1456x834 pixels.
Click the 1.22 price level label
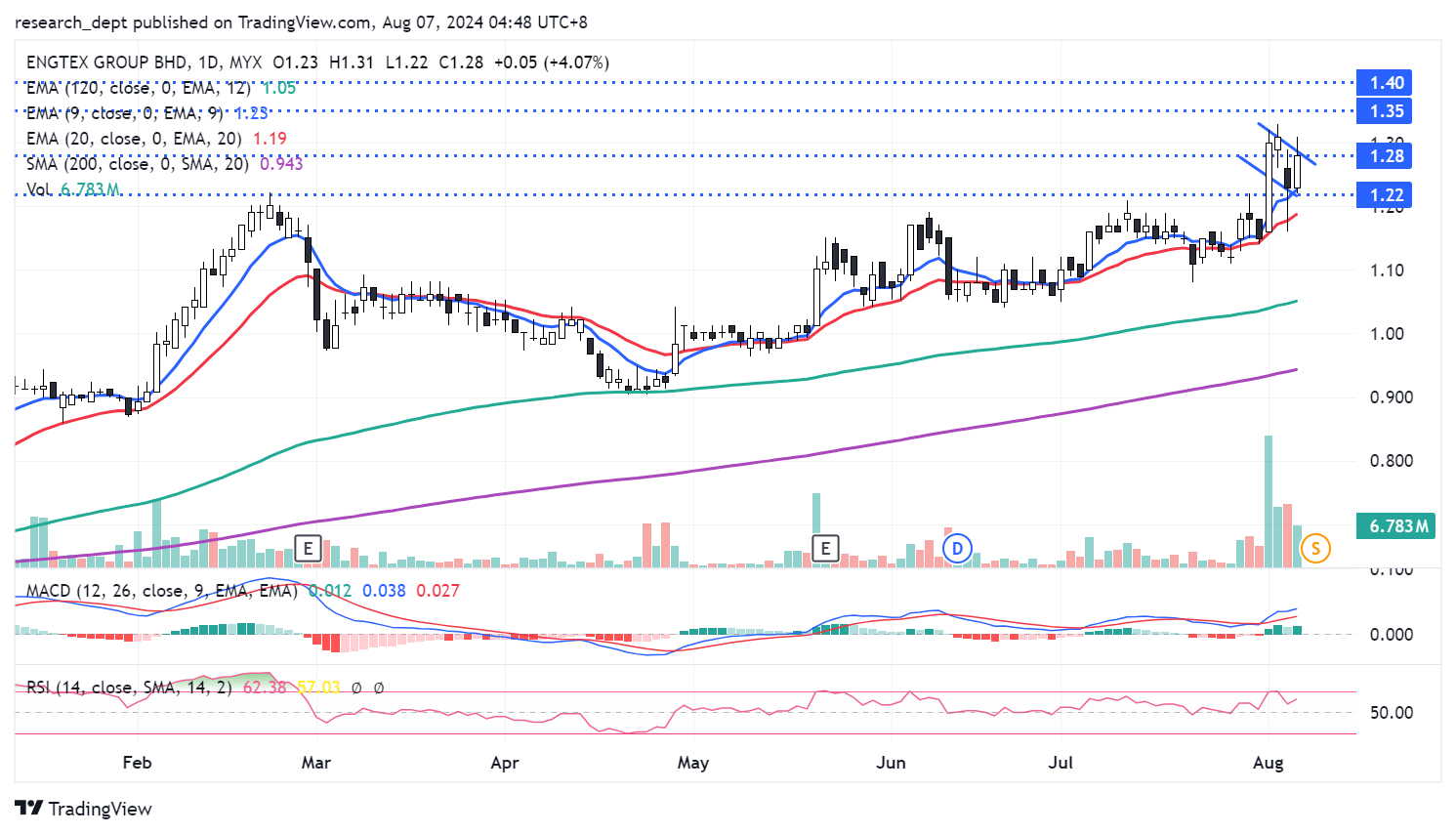(1386, 195)
